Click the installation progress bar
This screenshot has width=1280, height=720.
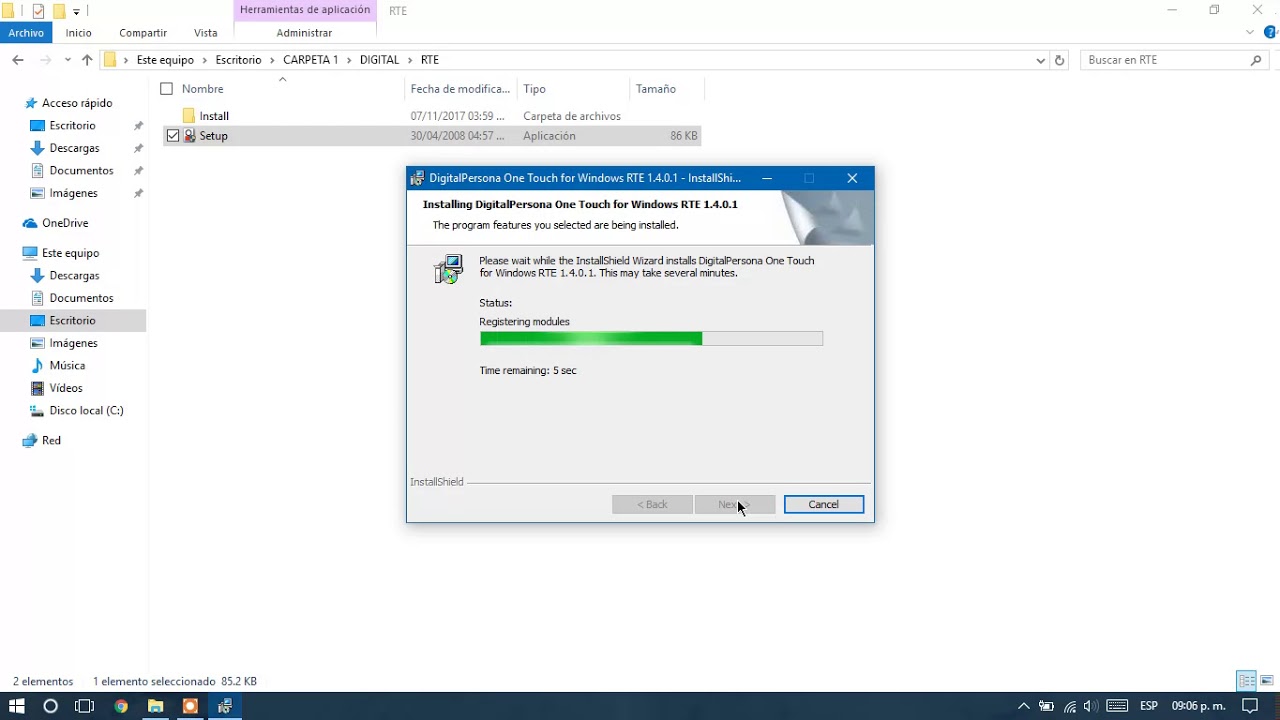[x=651, y=339]
